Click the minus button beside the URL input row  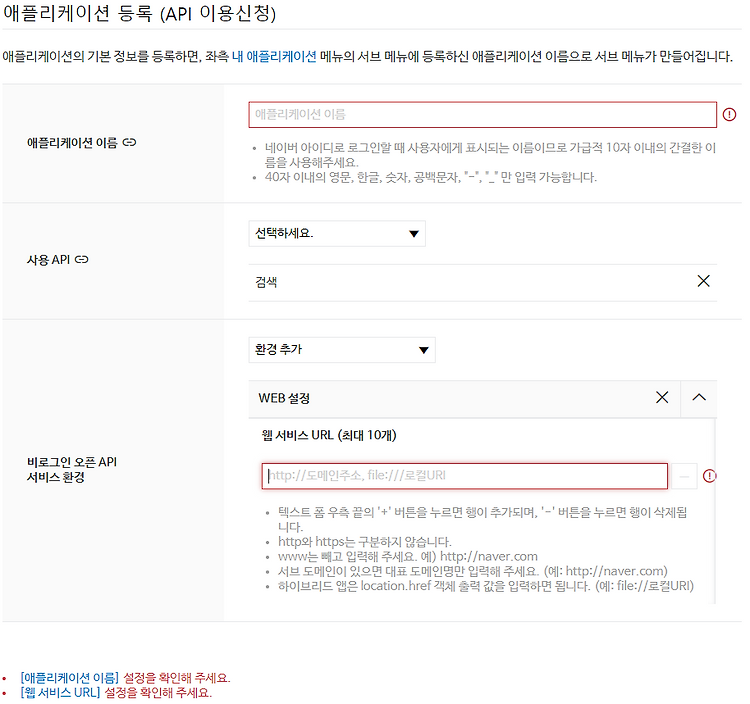point(684,476)
